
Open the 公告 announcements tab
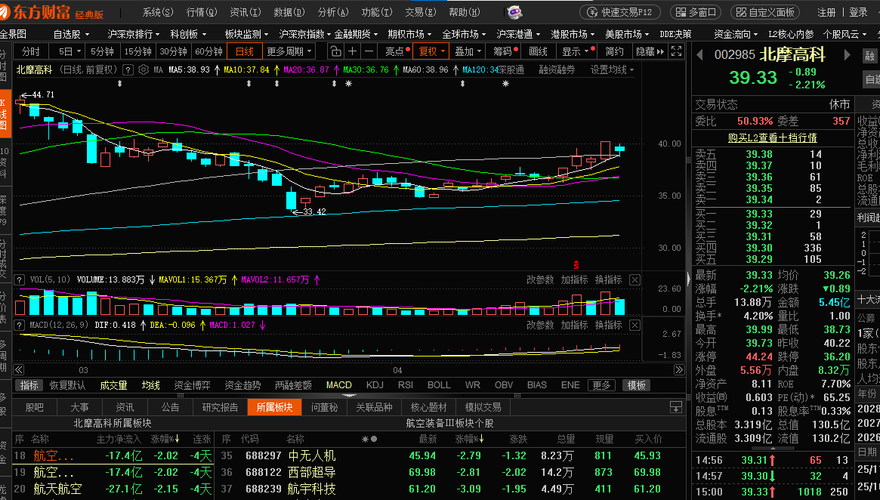coord(170,407)
